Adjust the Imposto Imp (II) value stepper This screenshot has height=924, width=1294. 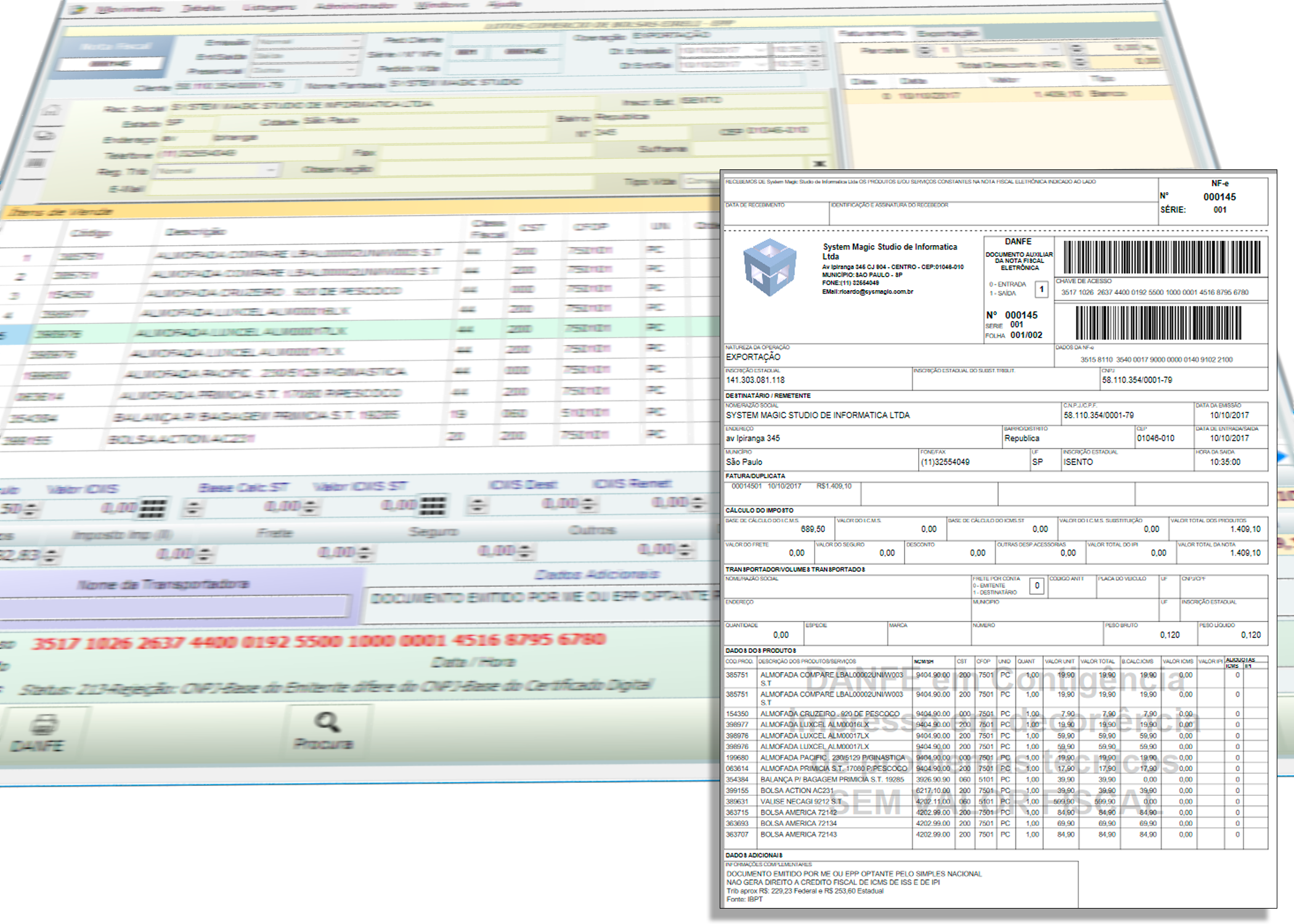pos(51,556)
